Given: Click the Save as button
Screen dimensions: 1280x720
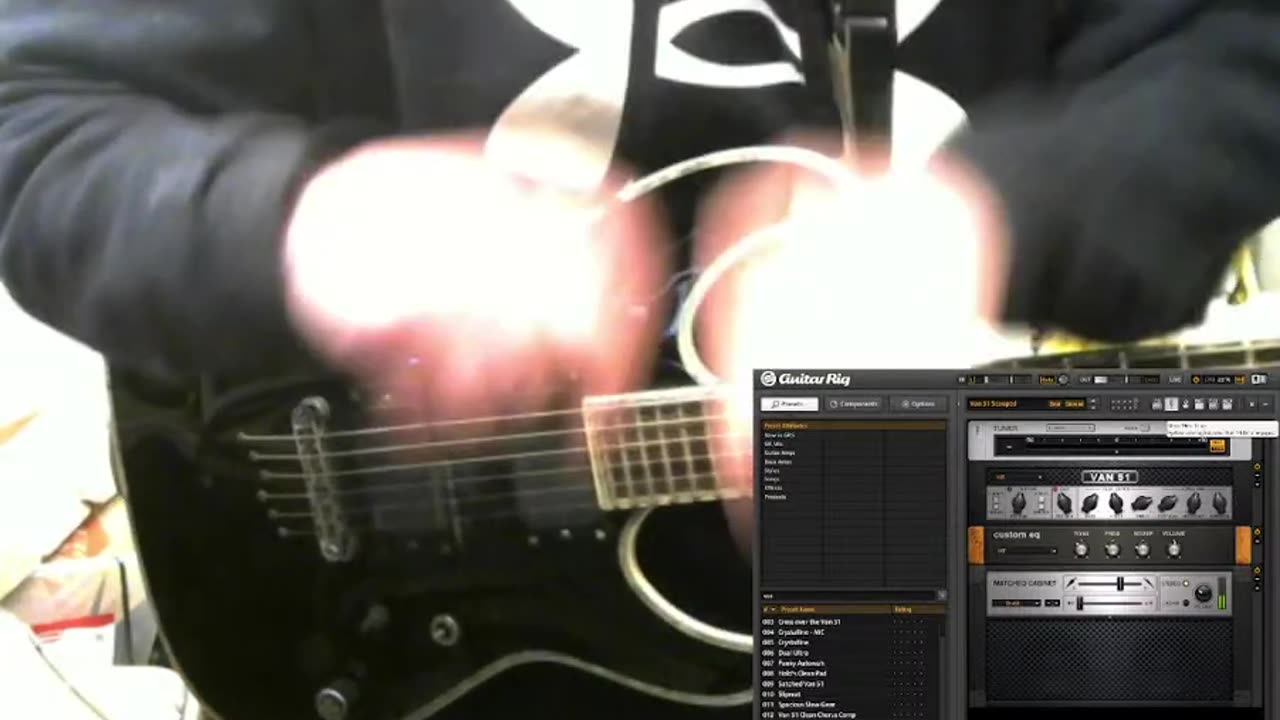Looking at the screenshot, I should coord(1074,404).
